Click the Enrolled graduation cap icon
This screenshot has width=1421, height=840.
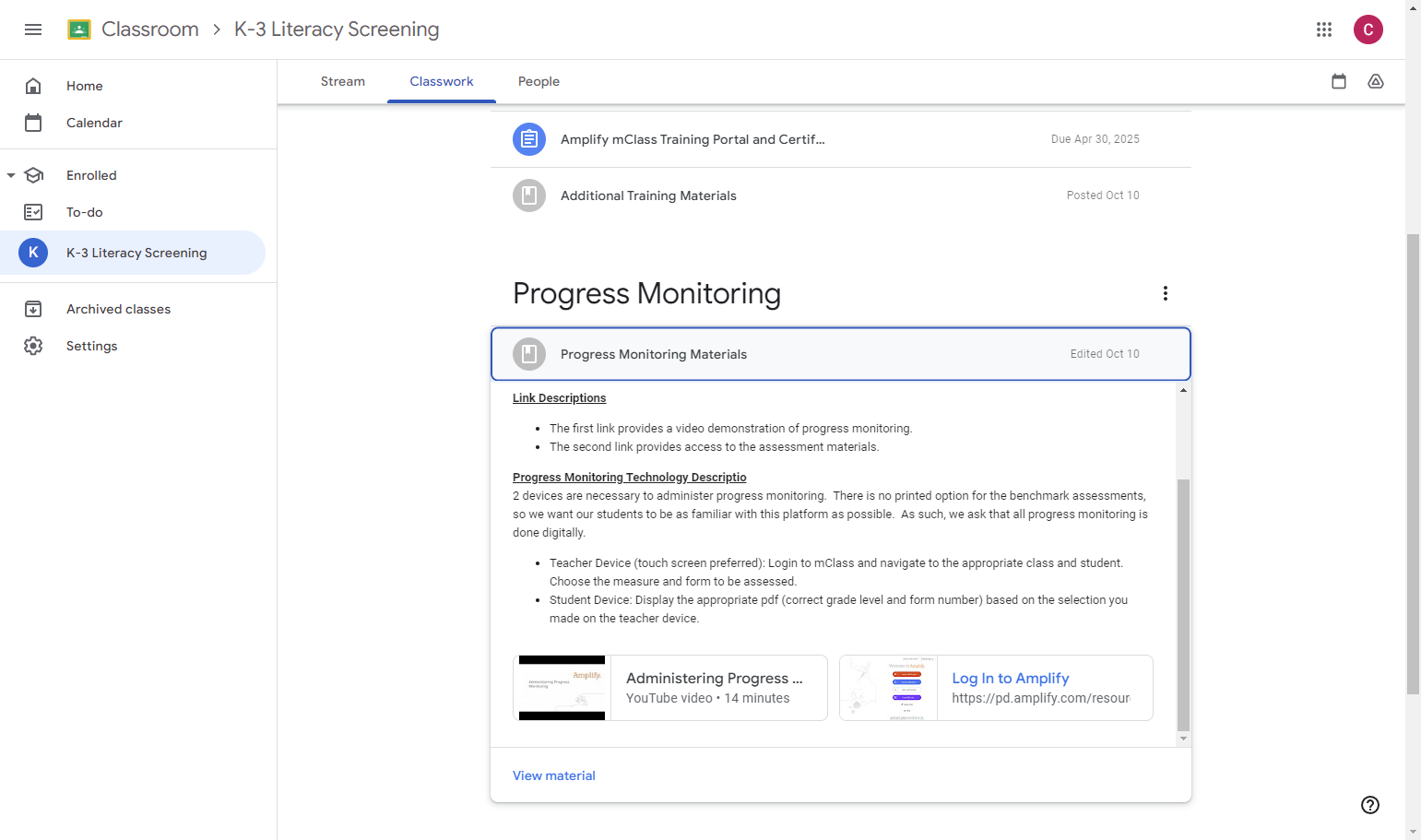[34, 175]
